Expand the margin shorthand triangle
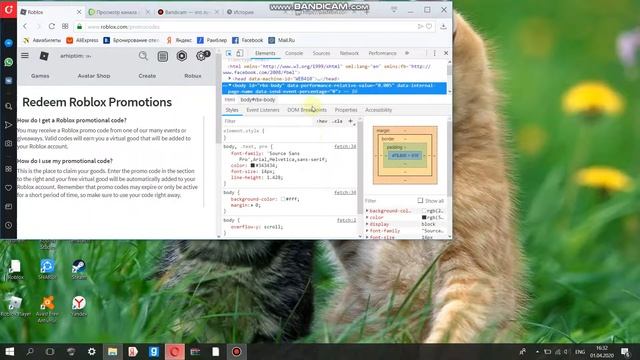This screenshot has width=640, height=360. coord(253,205)
